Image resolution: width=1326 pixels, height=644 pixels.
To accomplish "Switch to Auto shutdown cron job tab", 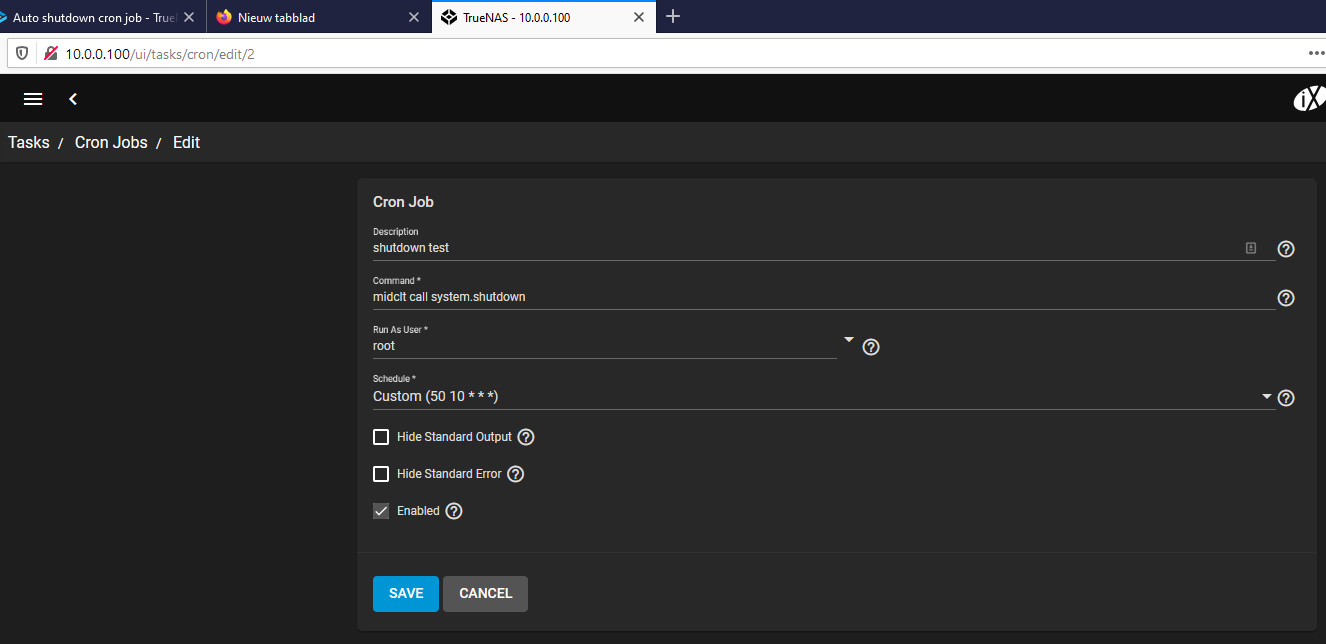I will click(95, 17).
